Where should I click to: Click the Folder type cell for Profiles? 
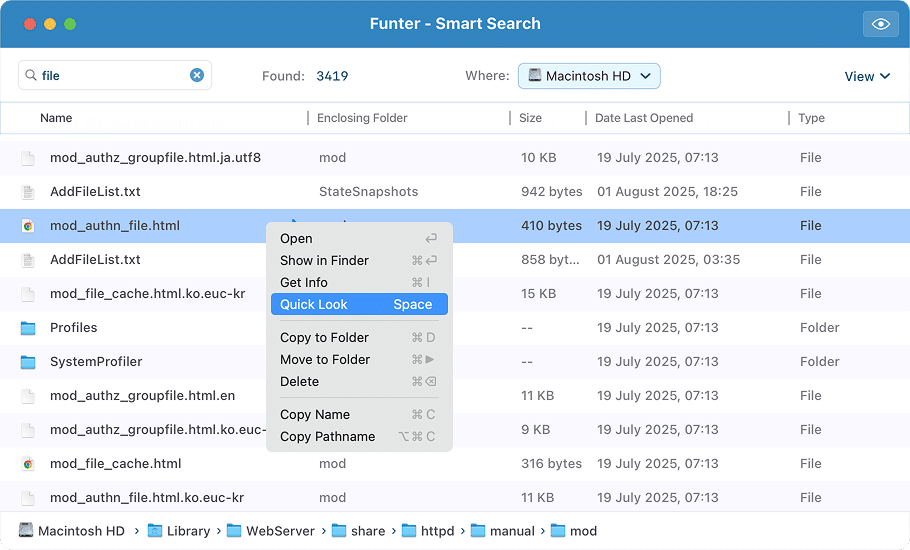tap(819, 327)
